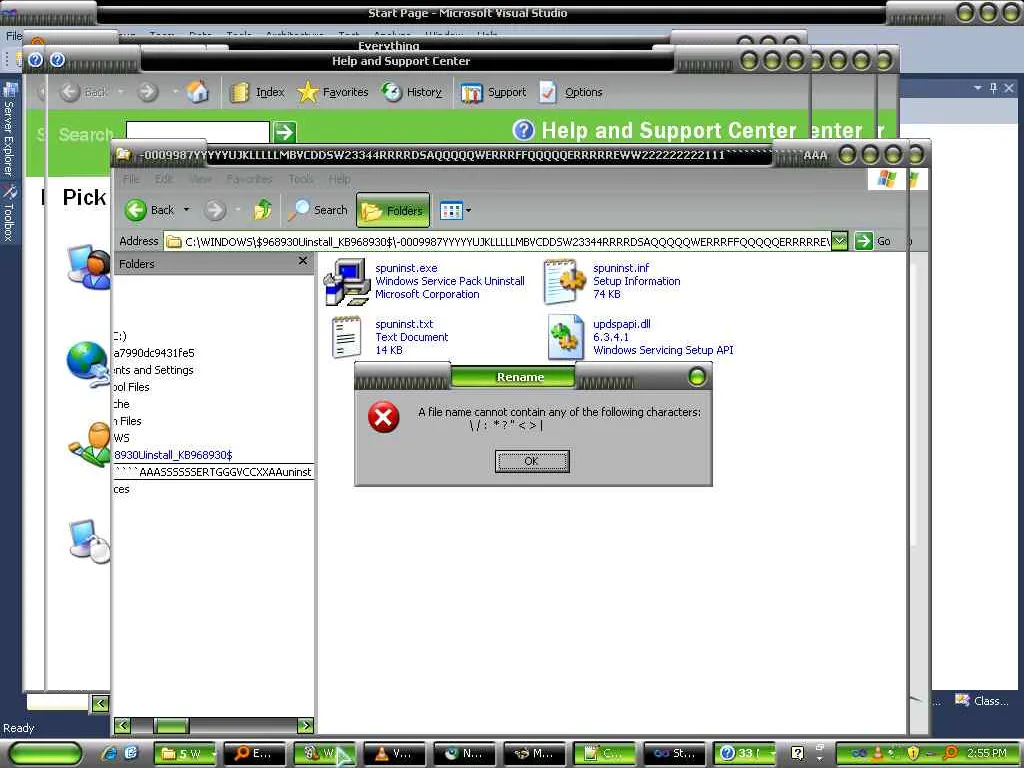Click the green Start button on the taskbar
Viewport: 1024px width, 768px height.
(x=46, y=753)
